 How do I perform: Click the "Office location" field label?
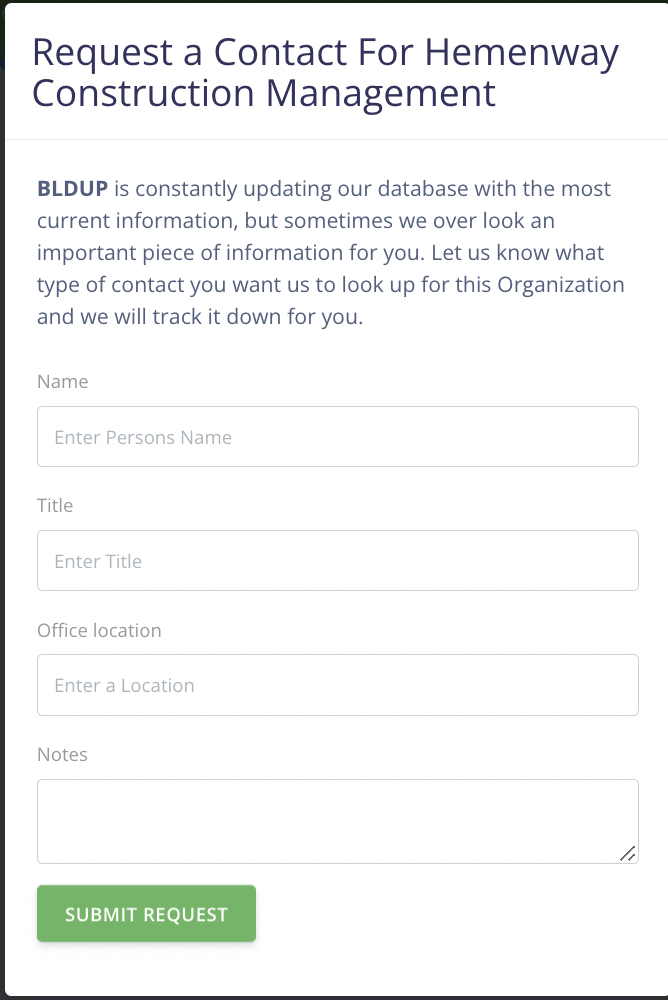(99, 631)
